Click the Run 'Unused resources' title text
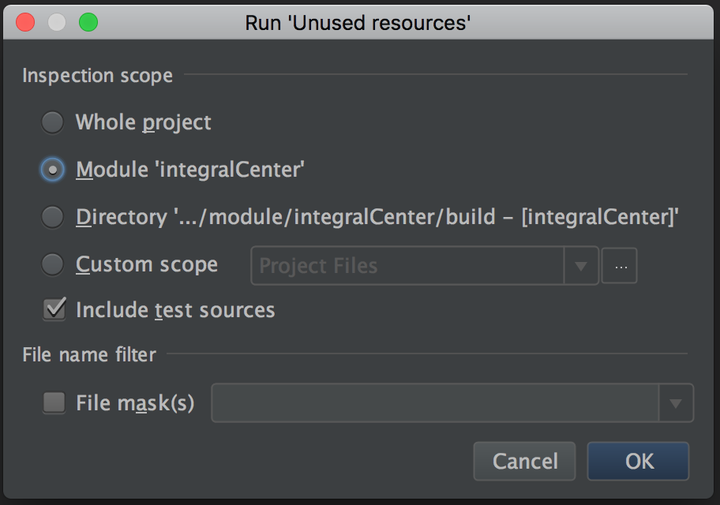 [x=358, y=22]
